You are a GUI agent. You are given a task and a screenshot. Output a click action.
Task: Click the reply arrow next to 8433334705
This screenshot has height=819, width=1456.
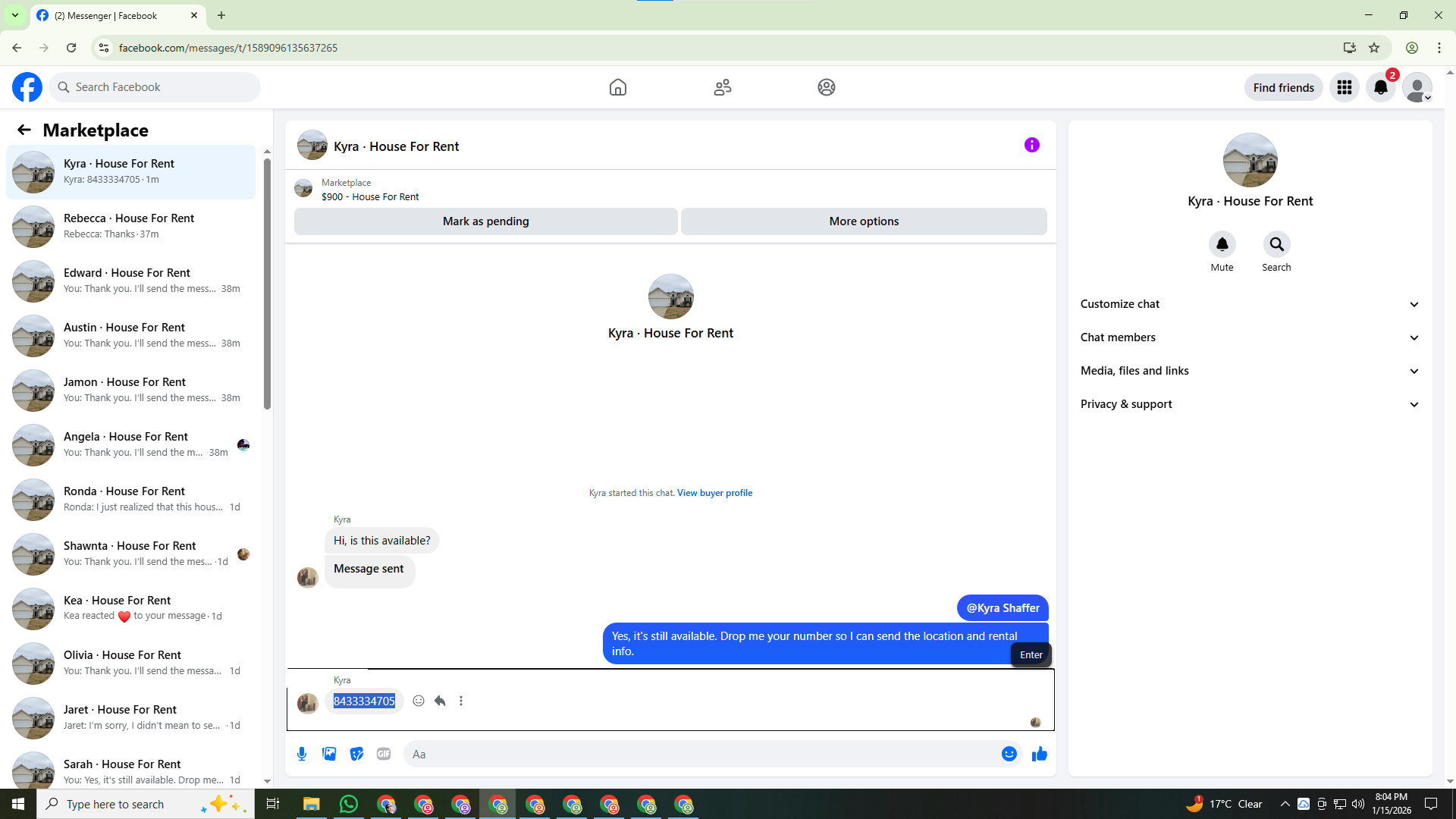point(440,701)
